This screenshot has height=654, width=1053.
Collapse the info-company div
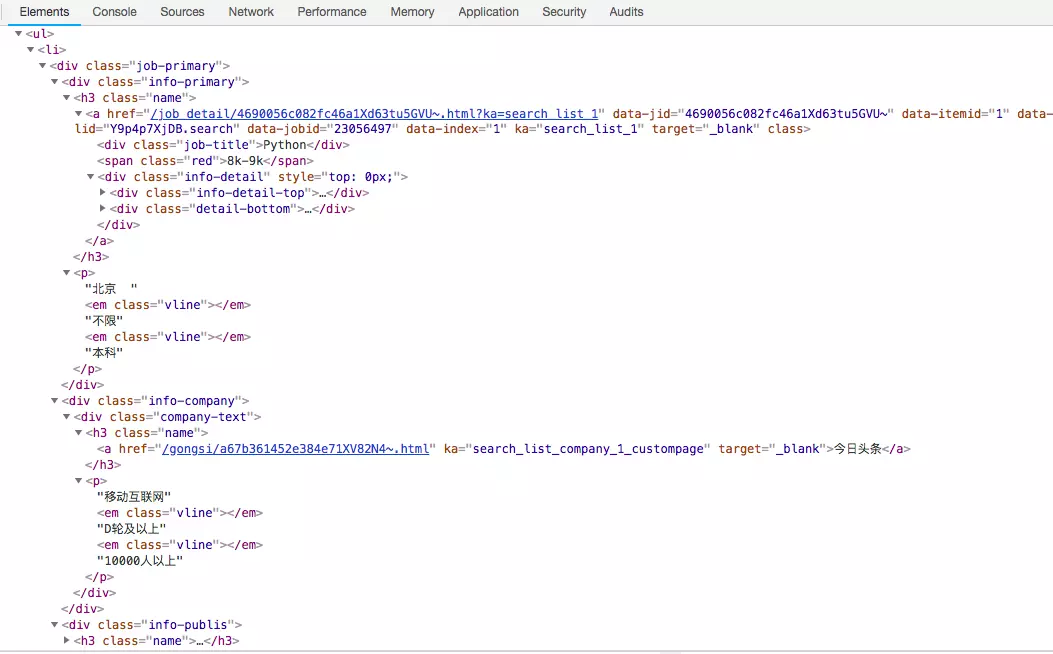click(x=55, y=400)
